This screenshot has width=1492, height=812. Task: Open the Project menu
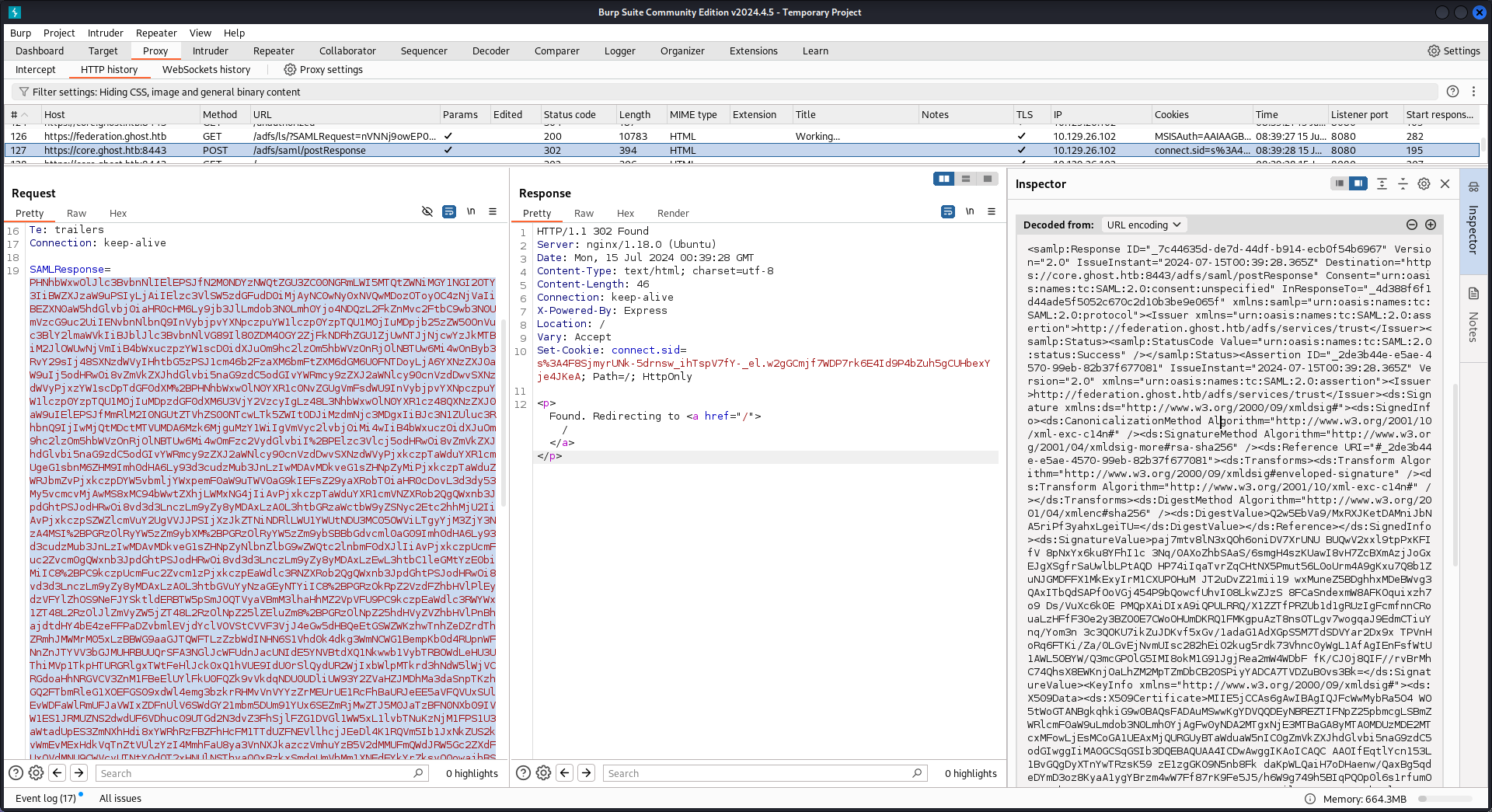[59, 33]
